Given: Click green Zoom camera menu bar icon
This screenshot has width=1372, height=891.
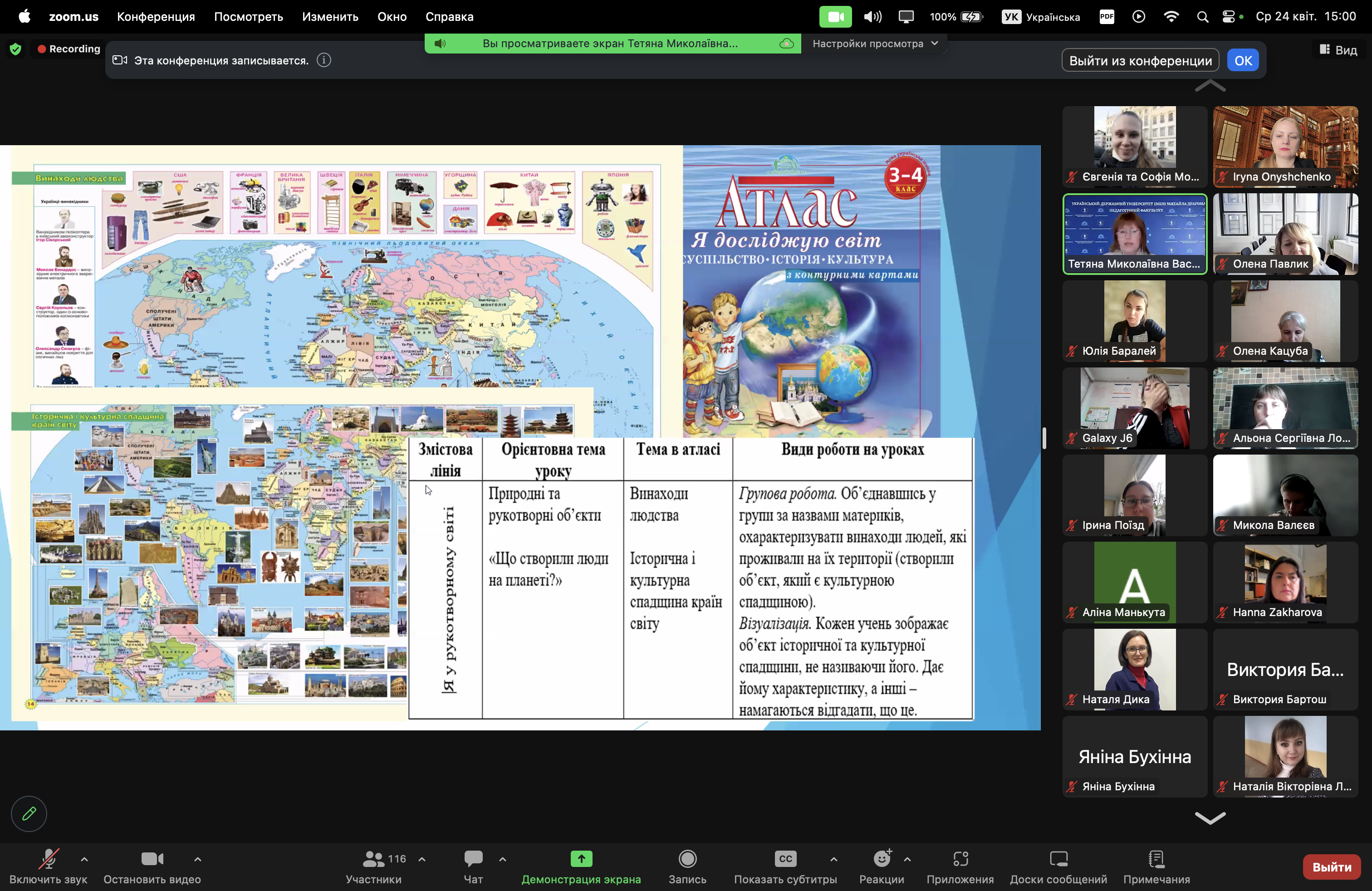Looking at the screenshot, I should pos(835,16).
